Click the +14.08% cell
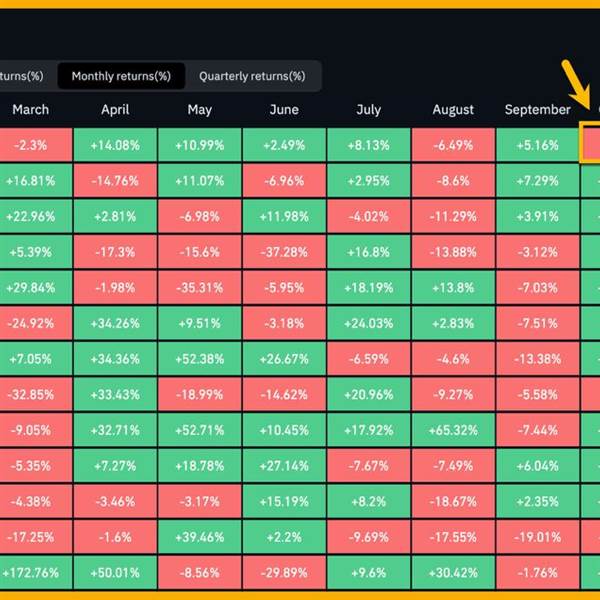The image size is (600, 600). (x=115, y=145)
